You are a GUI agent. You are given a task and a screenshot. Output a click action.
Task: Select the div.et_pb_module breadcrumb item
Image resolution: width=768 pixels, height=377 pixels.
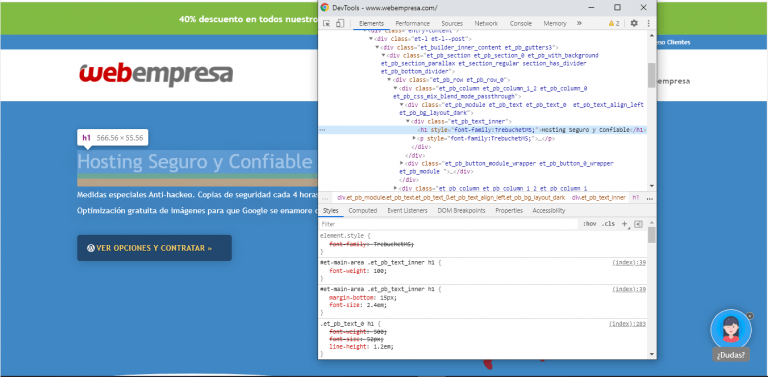pos(451,198)
